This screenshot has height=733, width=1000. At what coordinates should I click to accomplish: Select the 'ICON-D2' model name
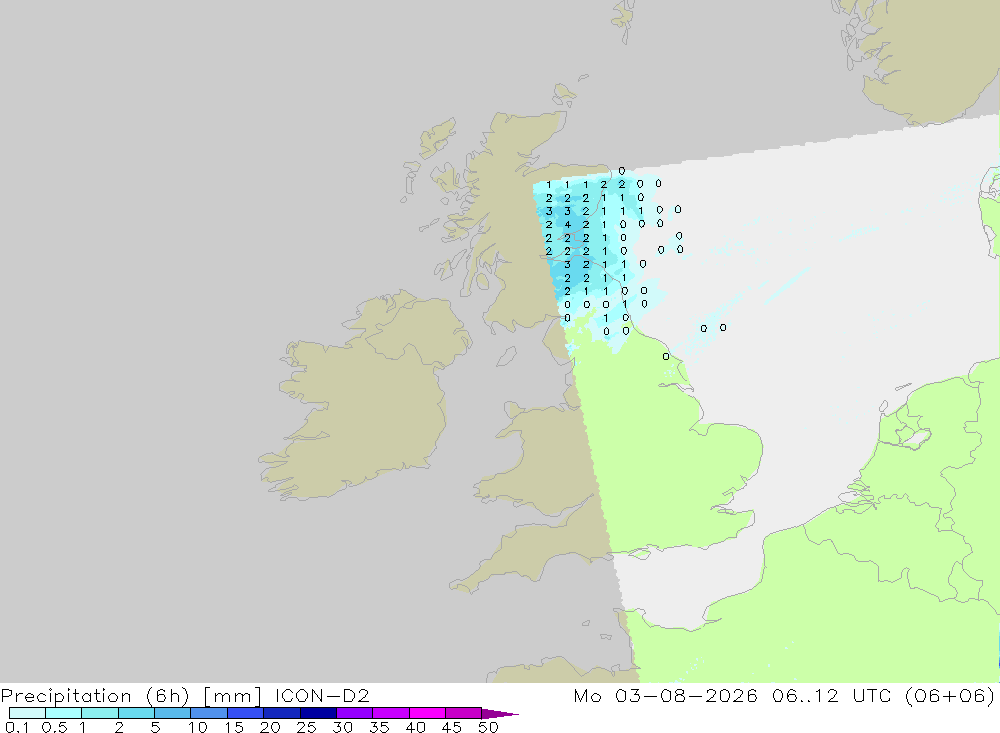coord(322,696)
